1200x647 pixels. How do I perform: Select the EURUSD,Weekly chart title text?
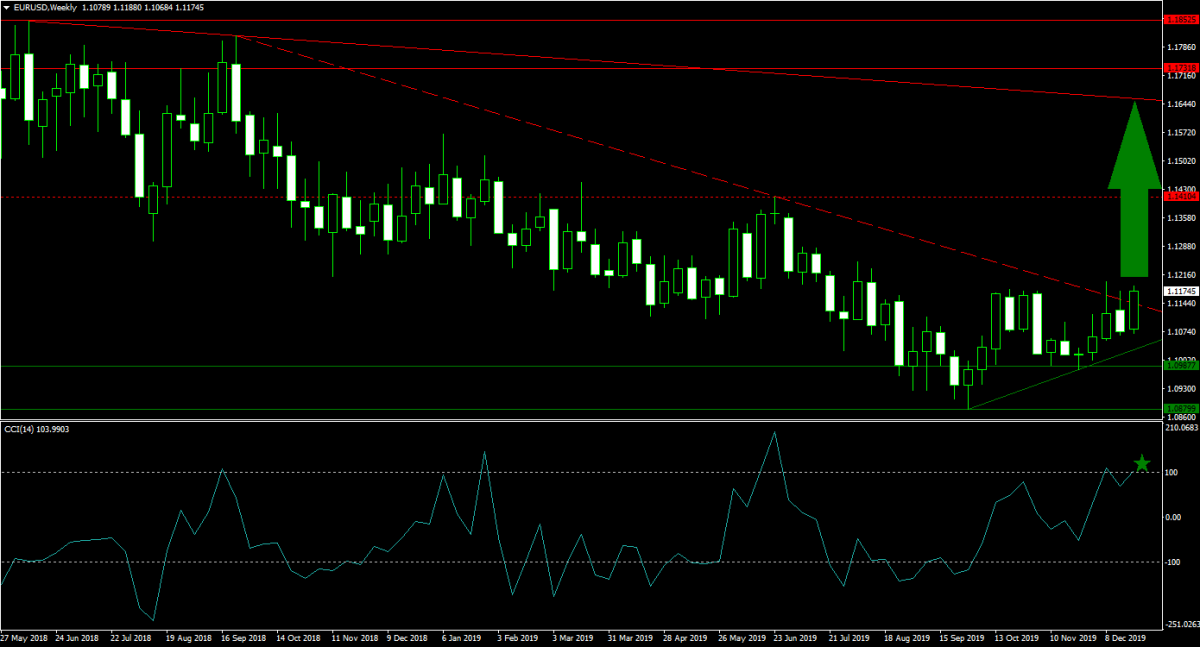pyautogui.click(x=44, y=7)
